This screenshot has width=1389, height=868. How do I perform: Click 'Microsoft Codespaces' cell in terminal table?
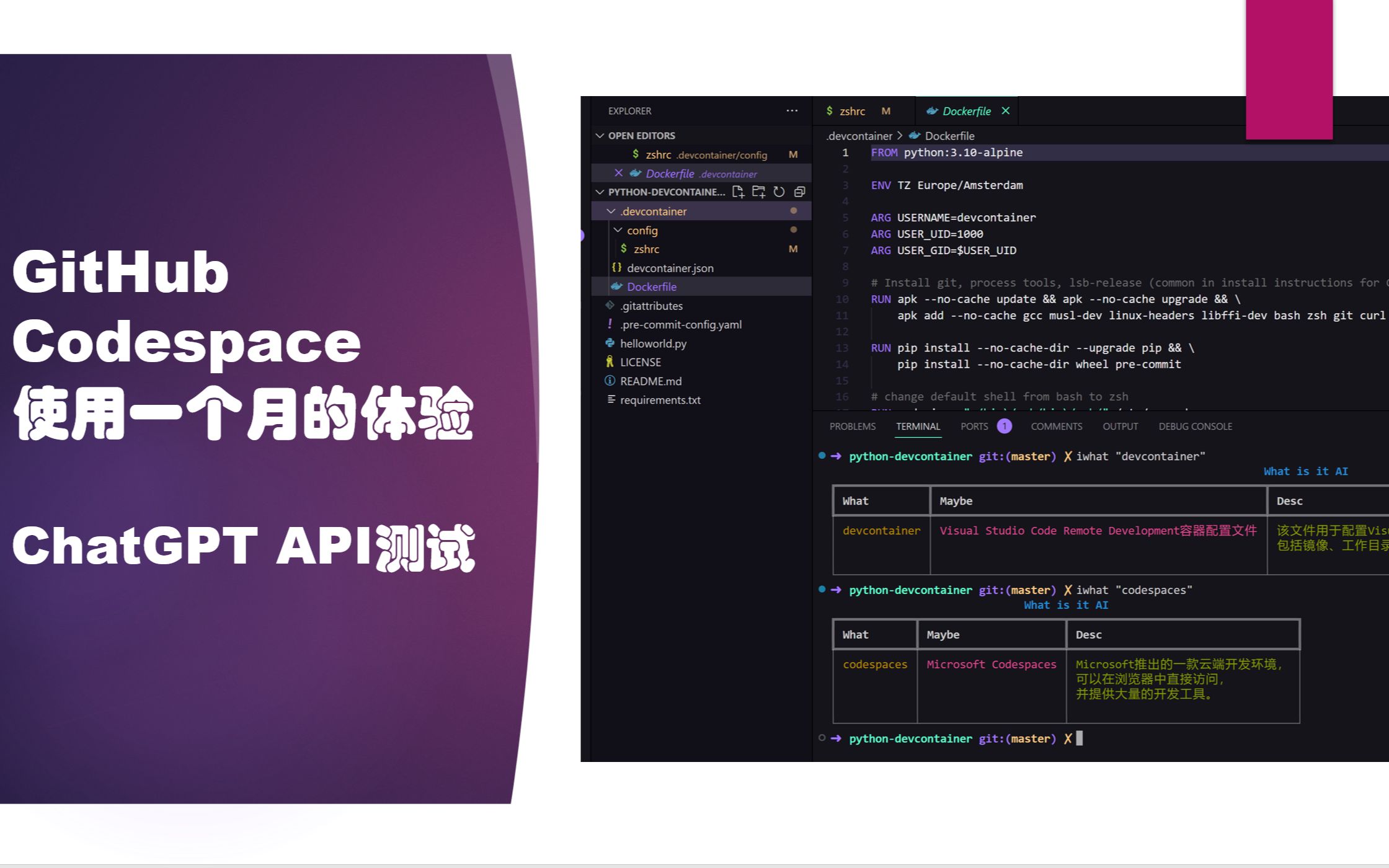pos(991,664)
